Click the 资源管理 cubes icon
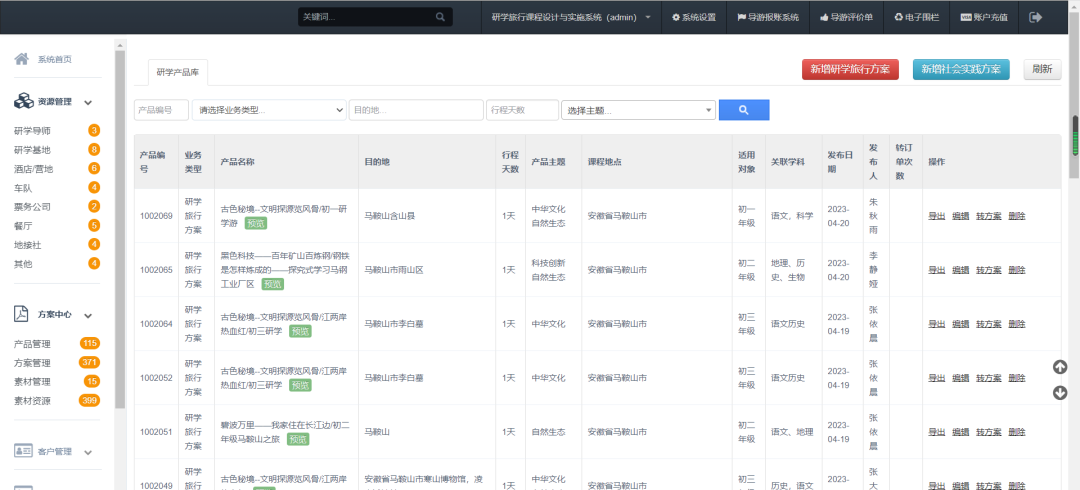 pyautogui.click(x=23, y=101)
